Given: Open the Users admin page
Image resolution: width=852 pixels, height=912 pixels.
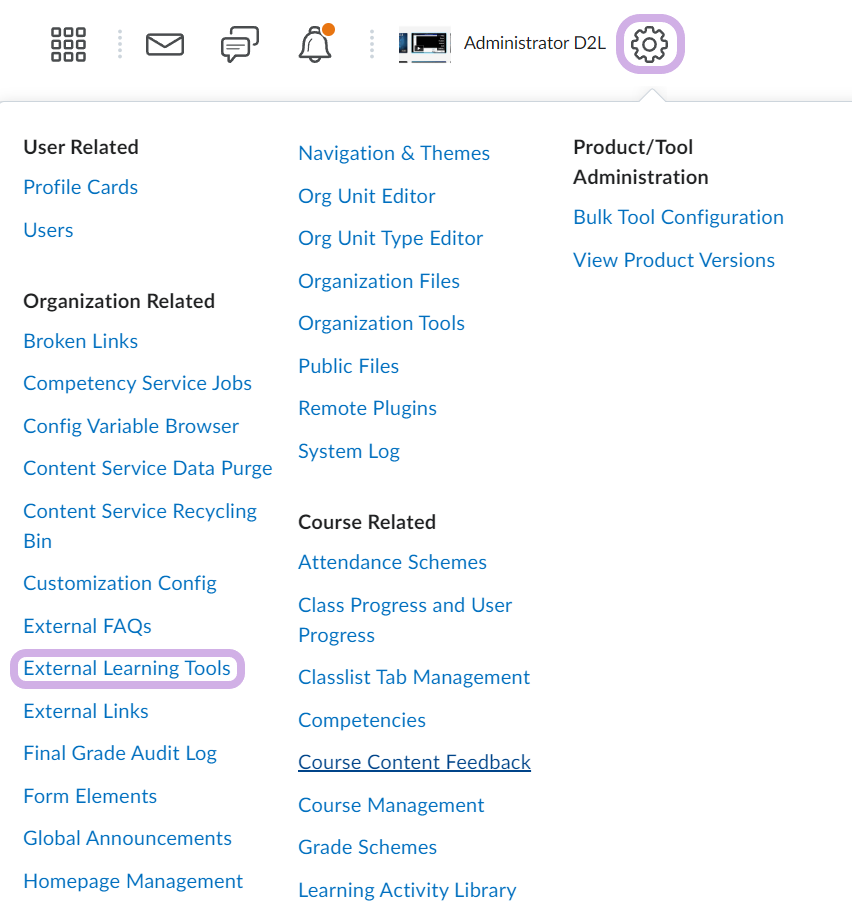Looking at the screenshot, I should (48, 230).
